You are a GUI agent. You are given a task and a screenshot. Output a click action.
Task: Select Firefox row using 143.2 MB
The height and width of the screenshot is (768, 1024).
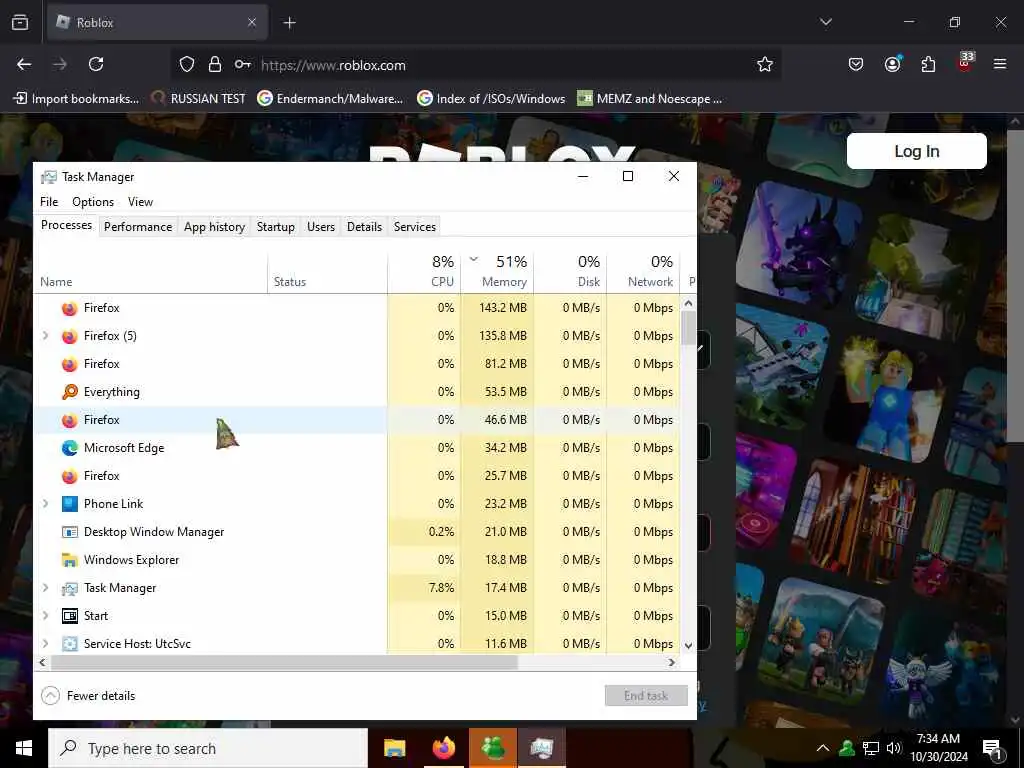point(357,308)
